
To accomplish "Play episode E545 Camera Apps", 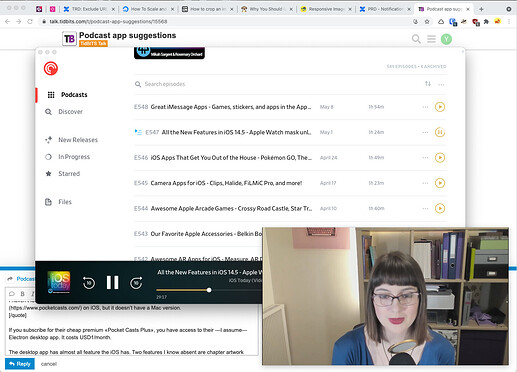I will 440,183.
